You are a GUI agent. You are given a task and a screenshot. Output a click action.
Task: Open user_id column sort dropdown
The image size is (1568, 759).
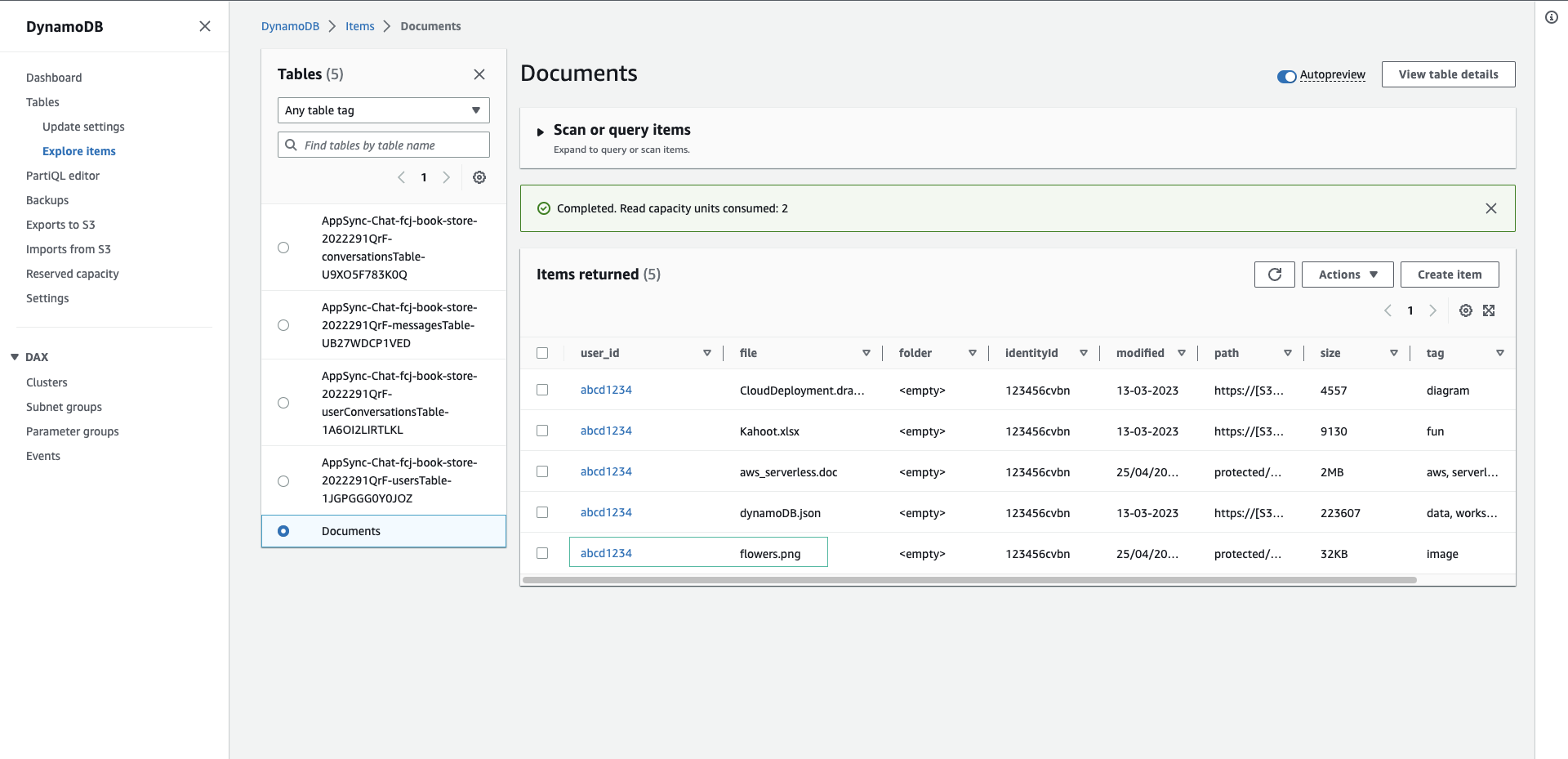[707, 353]
